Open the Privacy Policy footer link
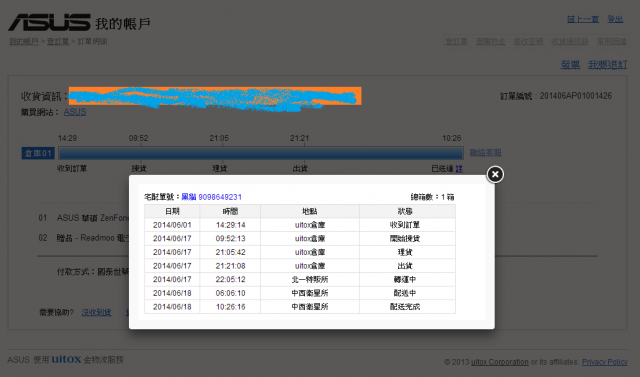Image resolution: width=640 pixels, height=377 pixels. (x=604, y=362)
